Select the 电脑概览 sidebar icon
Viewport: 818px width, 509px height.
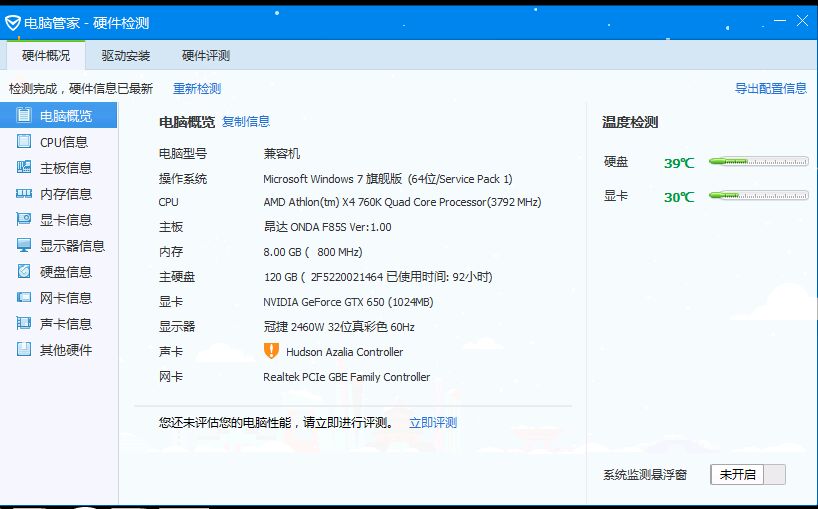point(23,115)
